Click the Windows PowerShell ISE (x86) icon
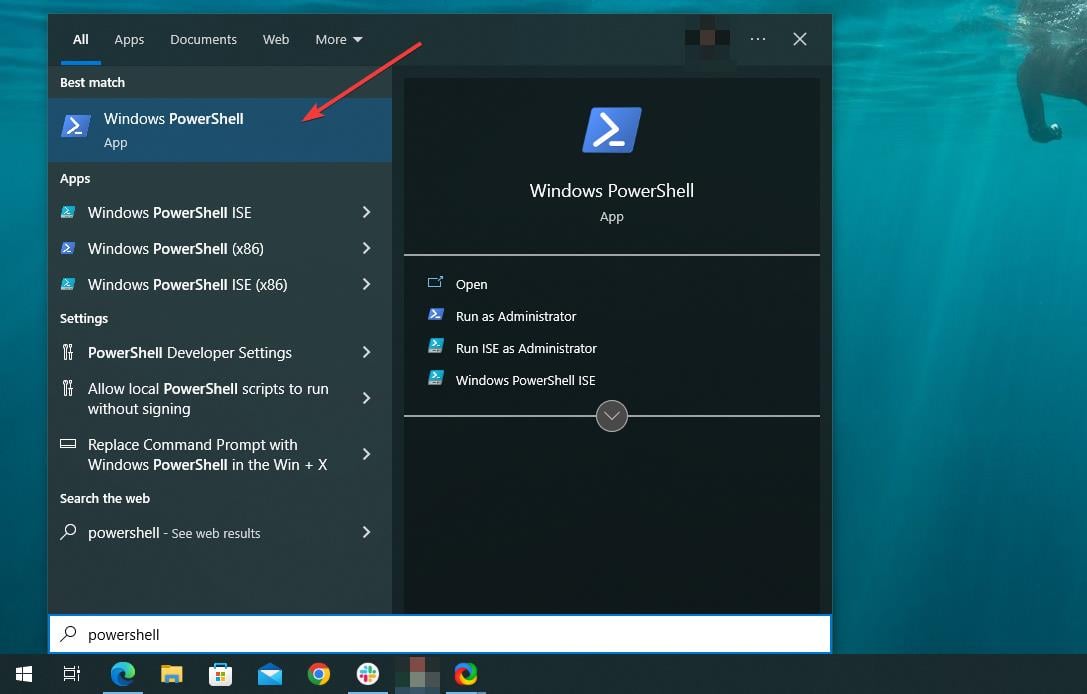The width and height of the screenshot is (1087, 694). pos(68,284)
